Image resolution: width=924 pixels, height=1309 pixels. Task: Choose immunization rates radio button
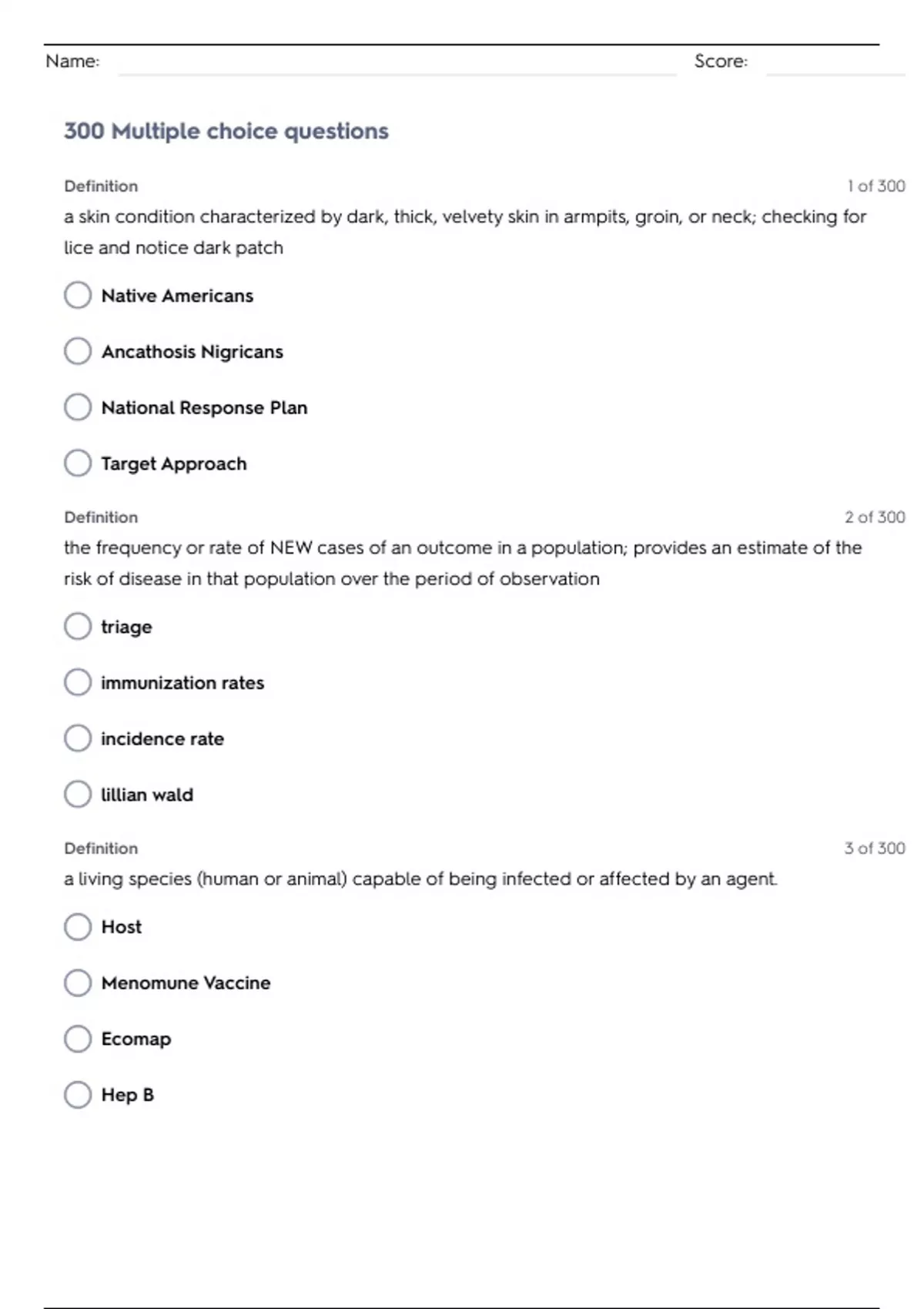(x=78, y=682)
